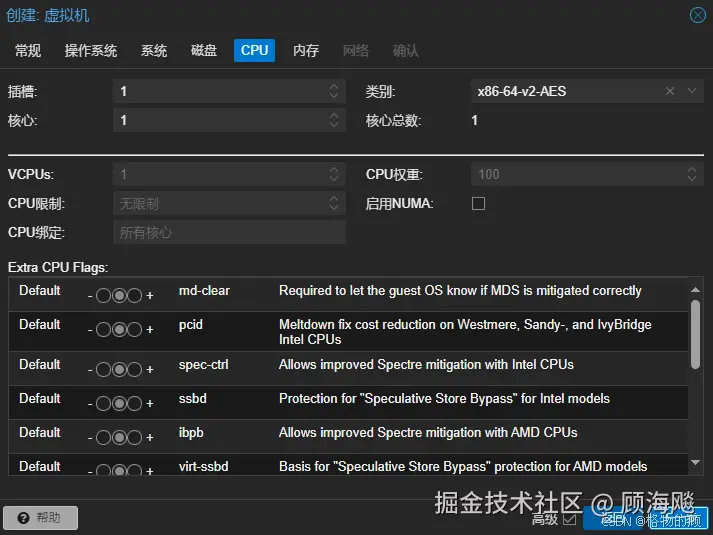Decrease the 插槽 sockets value
Screen dimensions: 713x535
click(x=334, y=96)
